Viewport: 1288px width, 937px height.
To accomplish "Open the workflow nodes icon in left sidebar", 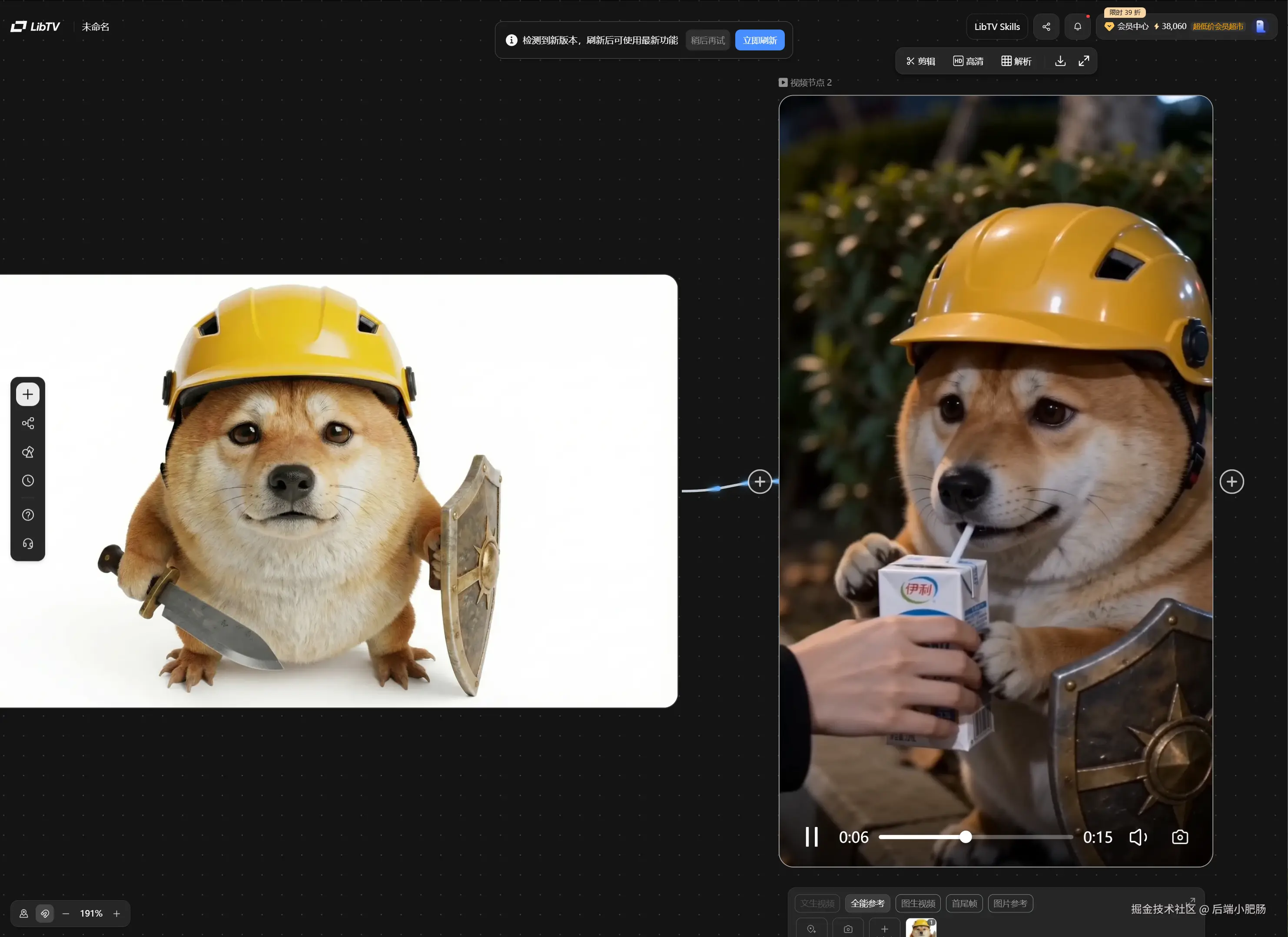I will [27, 423].
